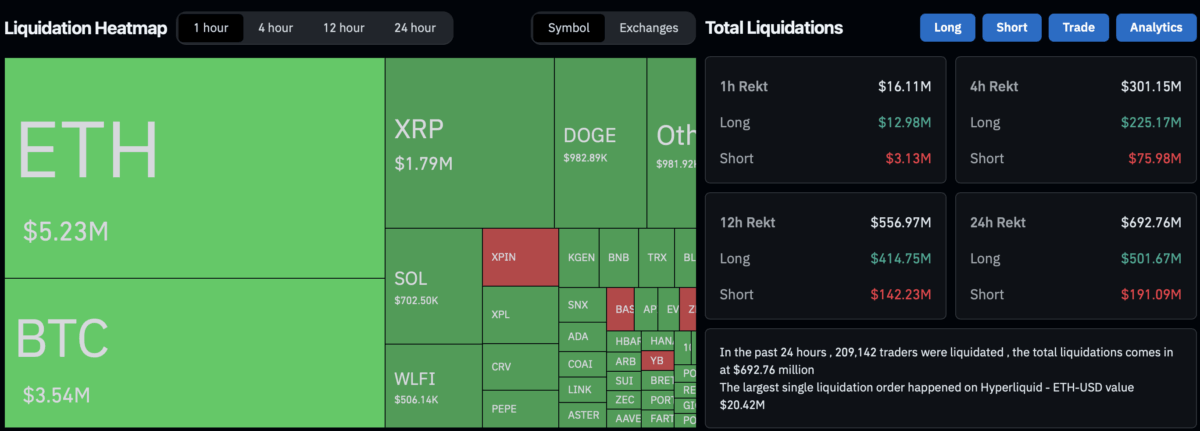Select the 1 hour timeframe tab
Screen dimensions: 1200x431
210,28
